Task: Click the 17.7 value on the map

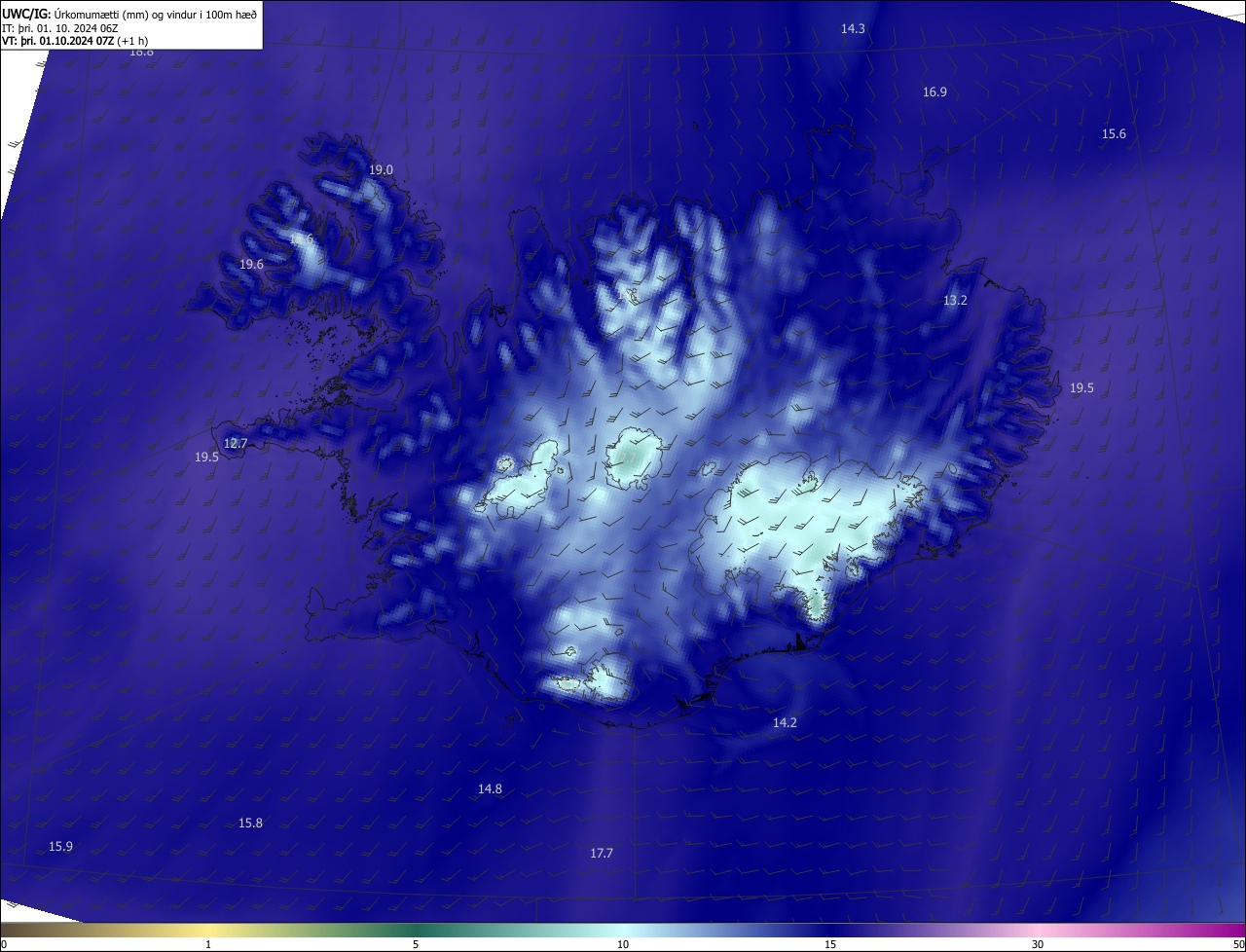Action: (x=602, y=854)
